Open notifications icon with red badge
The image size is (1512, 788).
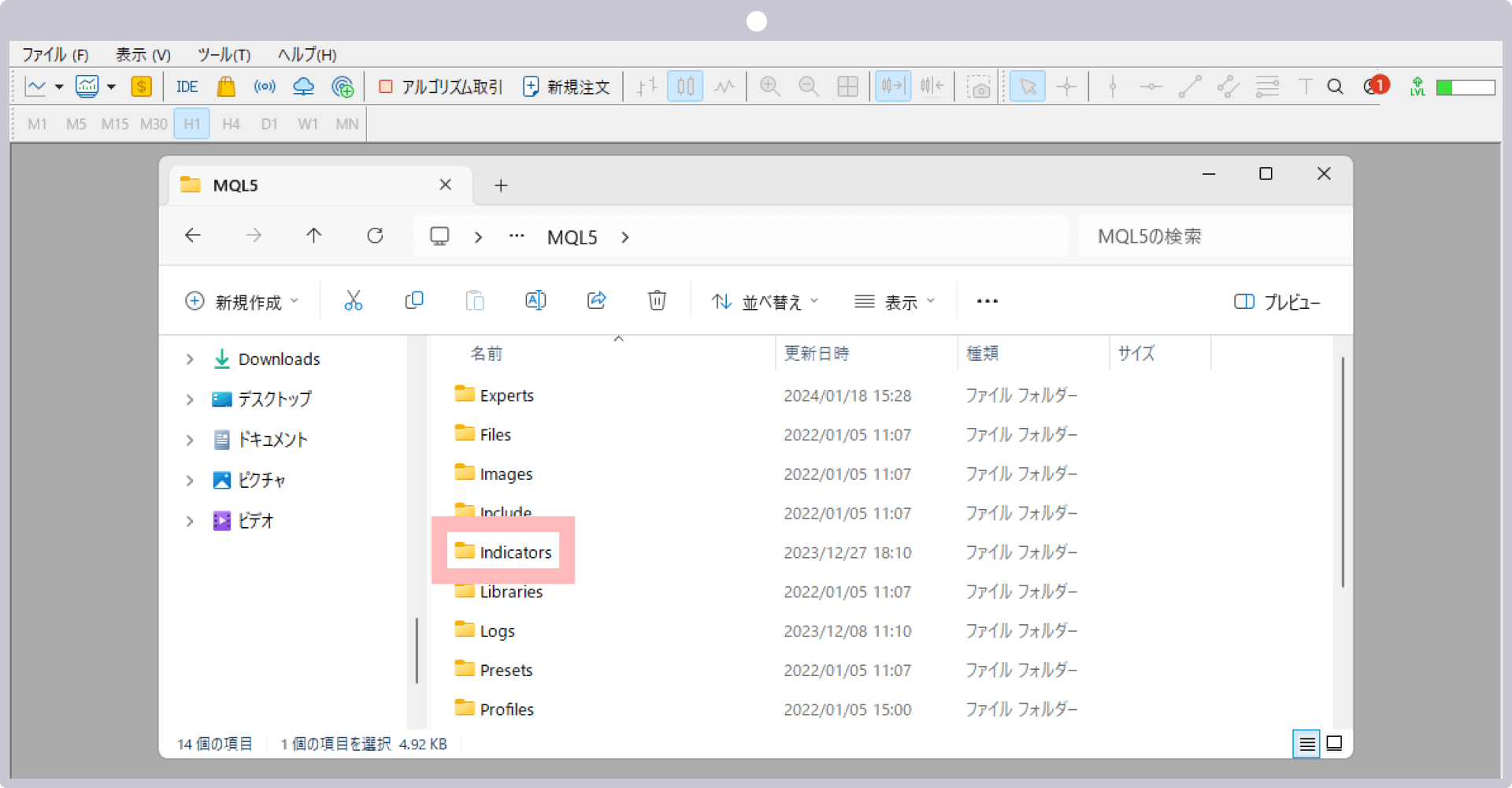(x=1377, y=85)
